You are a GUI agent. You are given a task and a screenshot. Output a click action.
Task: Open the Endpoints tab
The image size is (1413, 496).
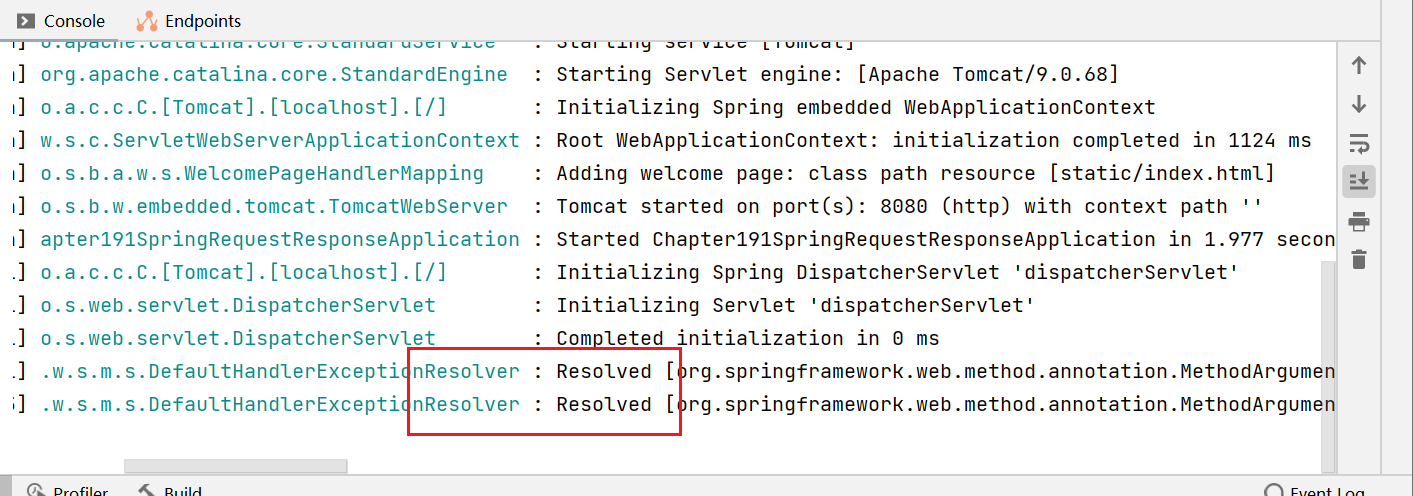(202, 20)
